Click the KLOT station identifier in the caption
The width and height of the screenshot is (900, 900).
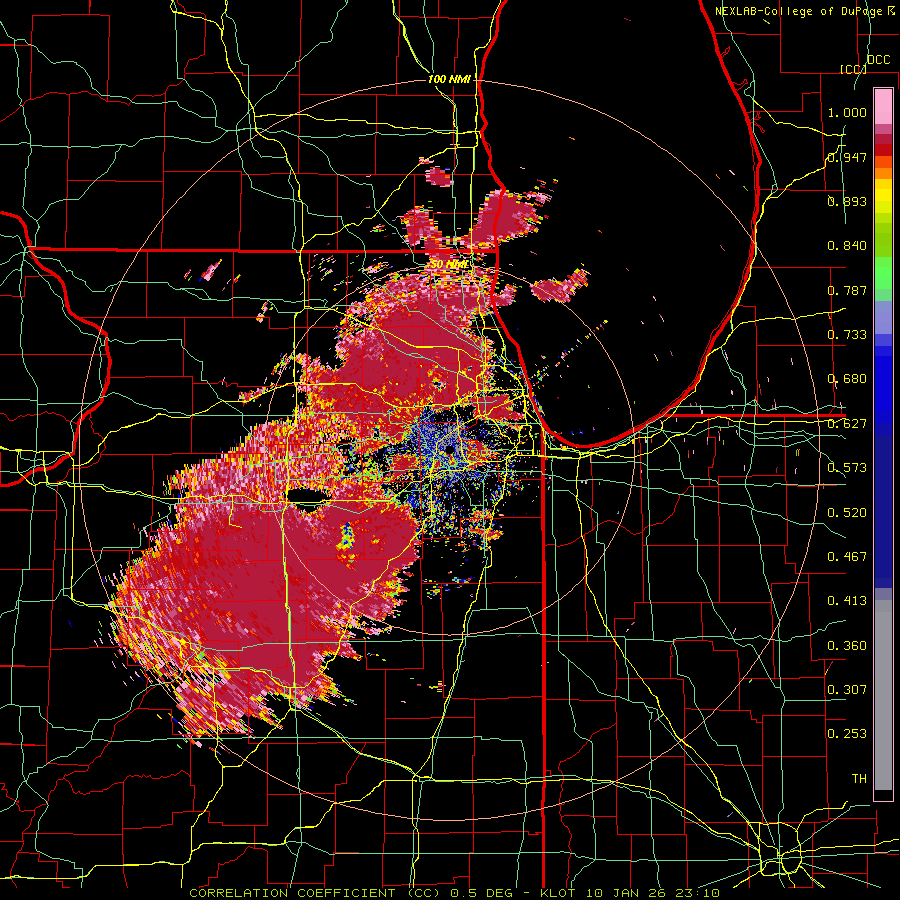(556, 893)
